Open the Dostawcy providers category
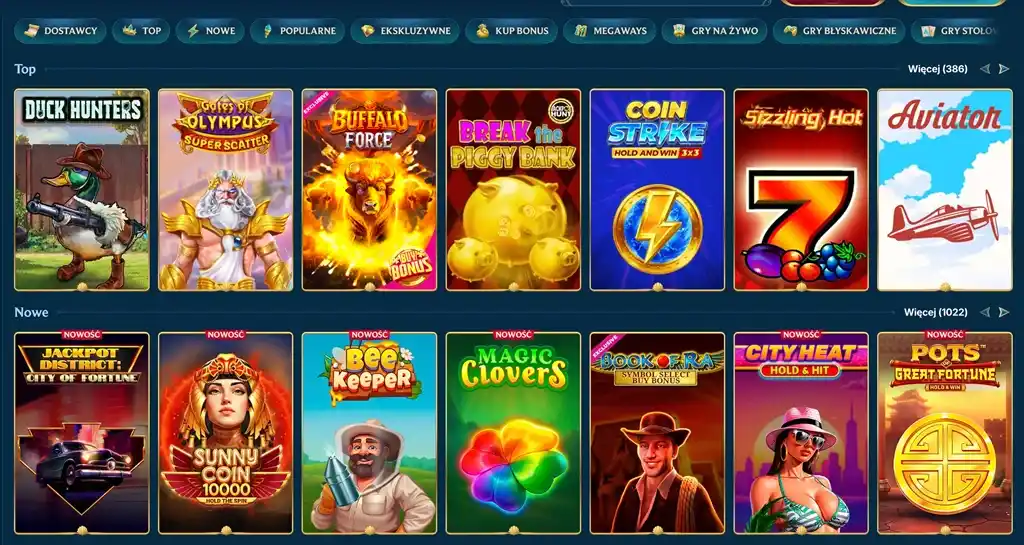Image resolution: width=1024 pixels, height=545 pixels. 60,31
